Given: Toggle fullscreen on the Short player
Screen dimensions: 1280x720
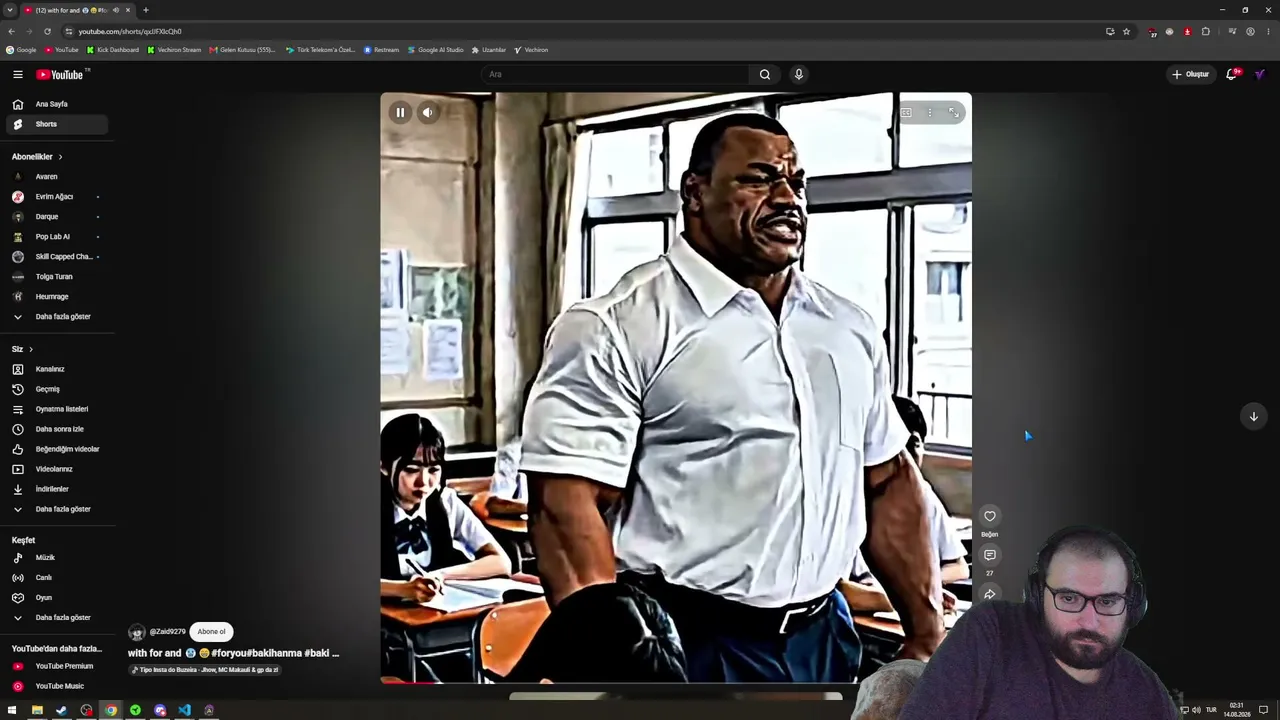Looking at the screenshot, I should pyautogui.click(x=954, y=112).
